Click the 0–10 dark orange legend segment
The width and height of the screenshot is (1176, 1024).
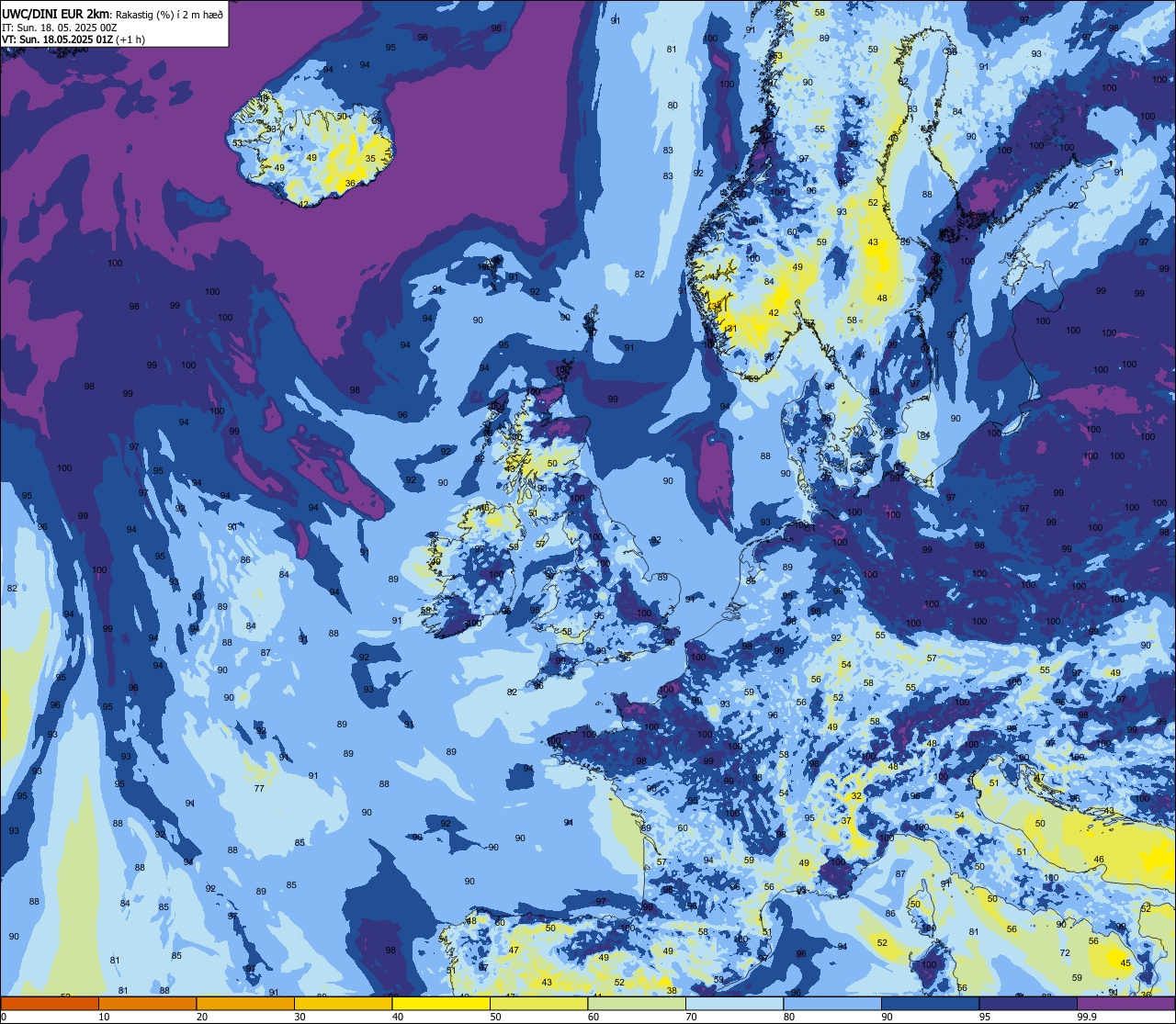pyautogui.click(x=50, y=1004)
